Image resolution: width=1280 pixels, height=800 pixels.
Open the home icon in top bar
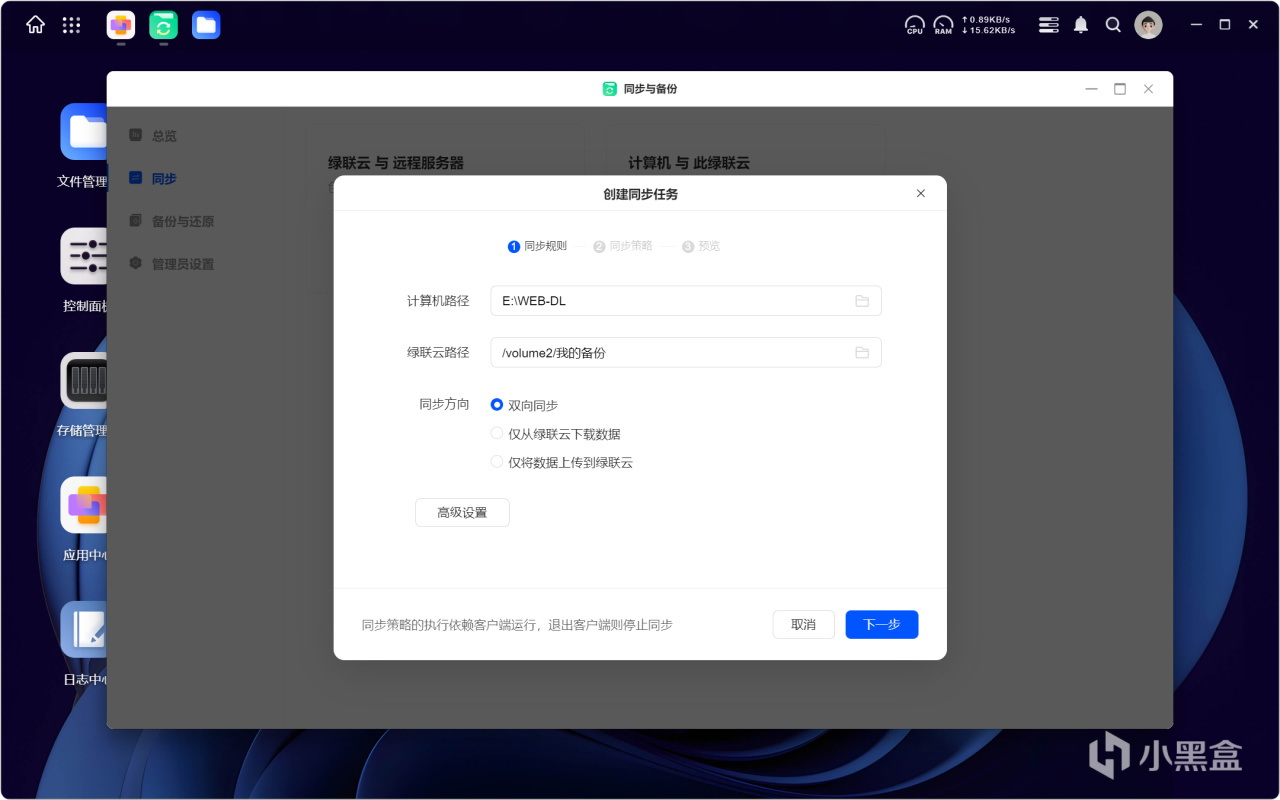click(35, 25)
